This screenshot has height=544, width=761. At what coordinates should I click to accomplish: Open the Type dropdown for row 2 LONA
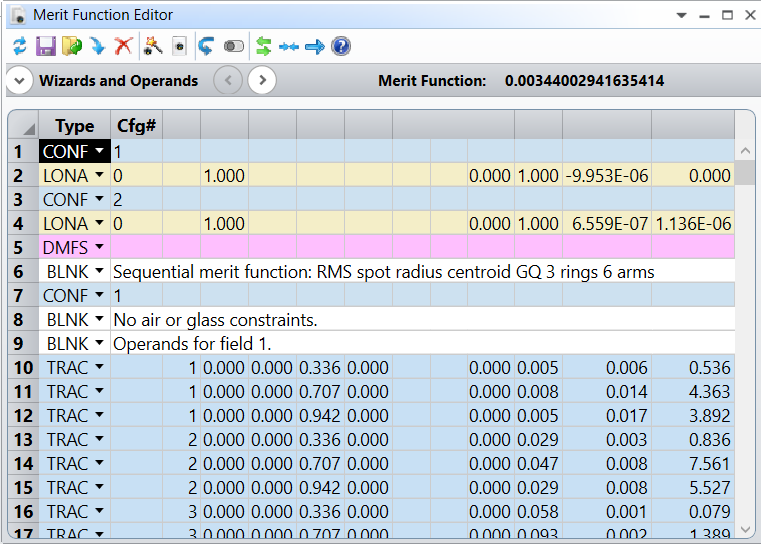pos(99,175)
